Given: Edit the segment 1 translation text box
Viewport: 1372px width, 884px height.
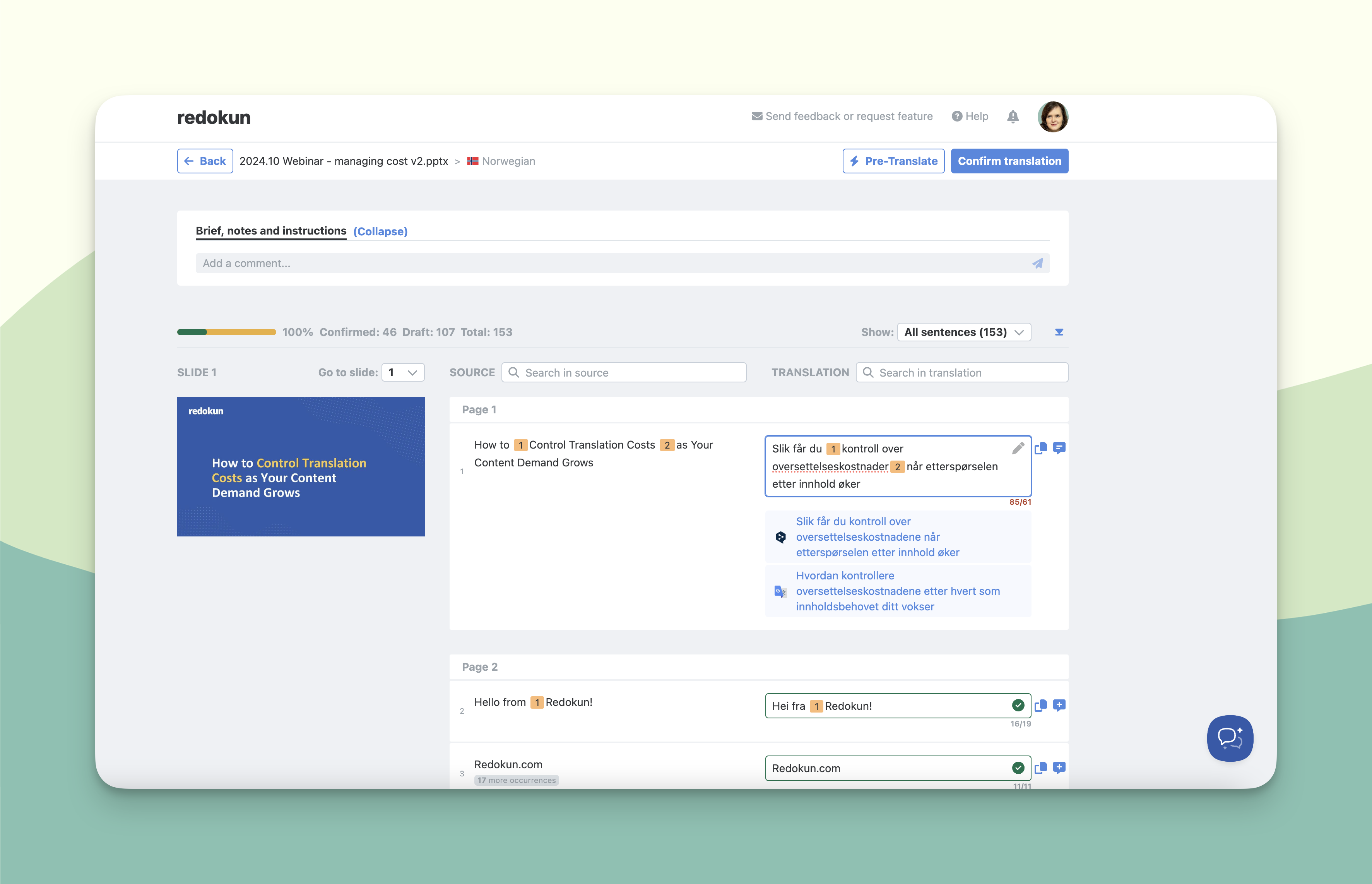Looking at the screenshot, I should point(898,466).
